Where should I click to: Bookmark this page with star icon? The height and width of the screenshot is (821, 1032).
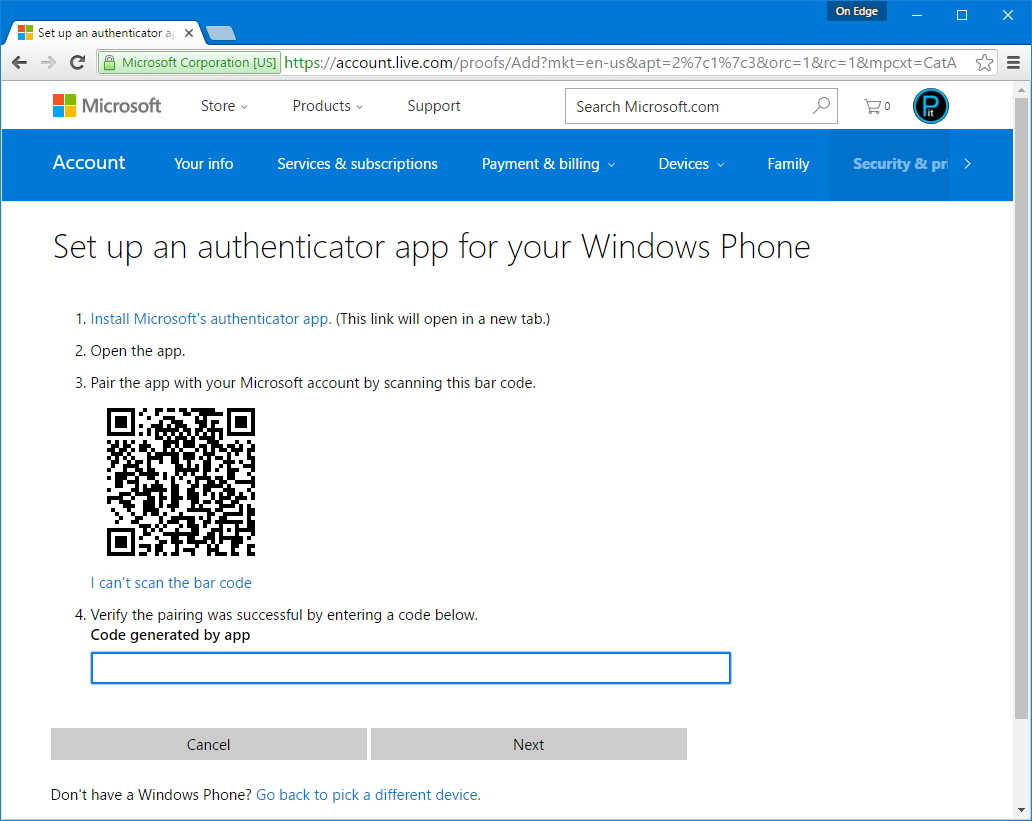[984, 63]
